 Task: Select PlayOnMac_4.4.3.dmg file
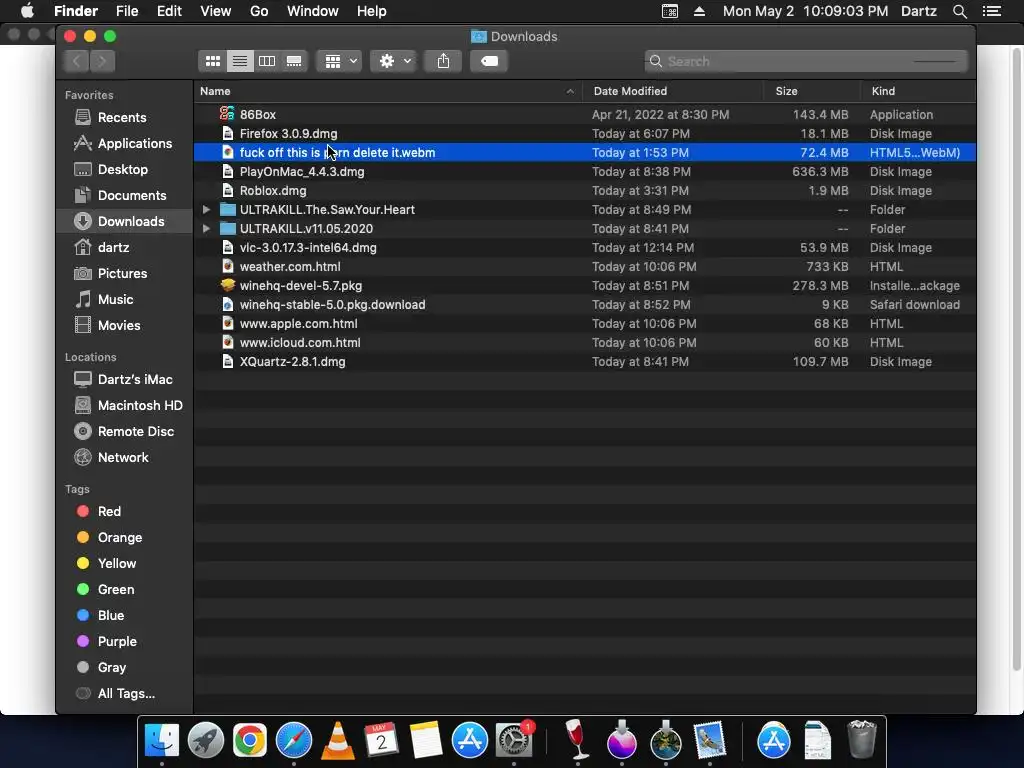584,172
